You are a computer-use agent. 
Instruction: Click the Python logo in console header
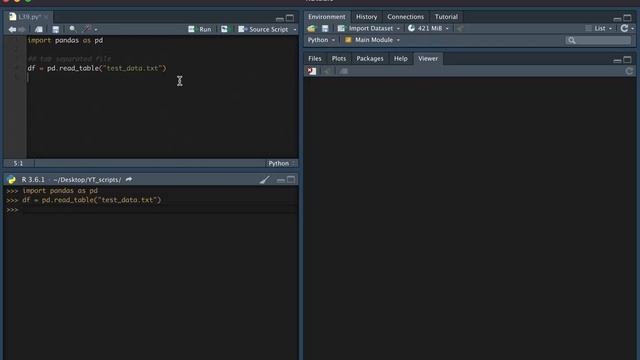tap(11, 180)
